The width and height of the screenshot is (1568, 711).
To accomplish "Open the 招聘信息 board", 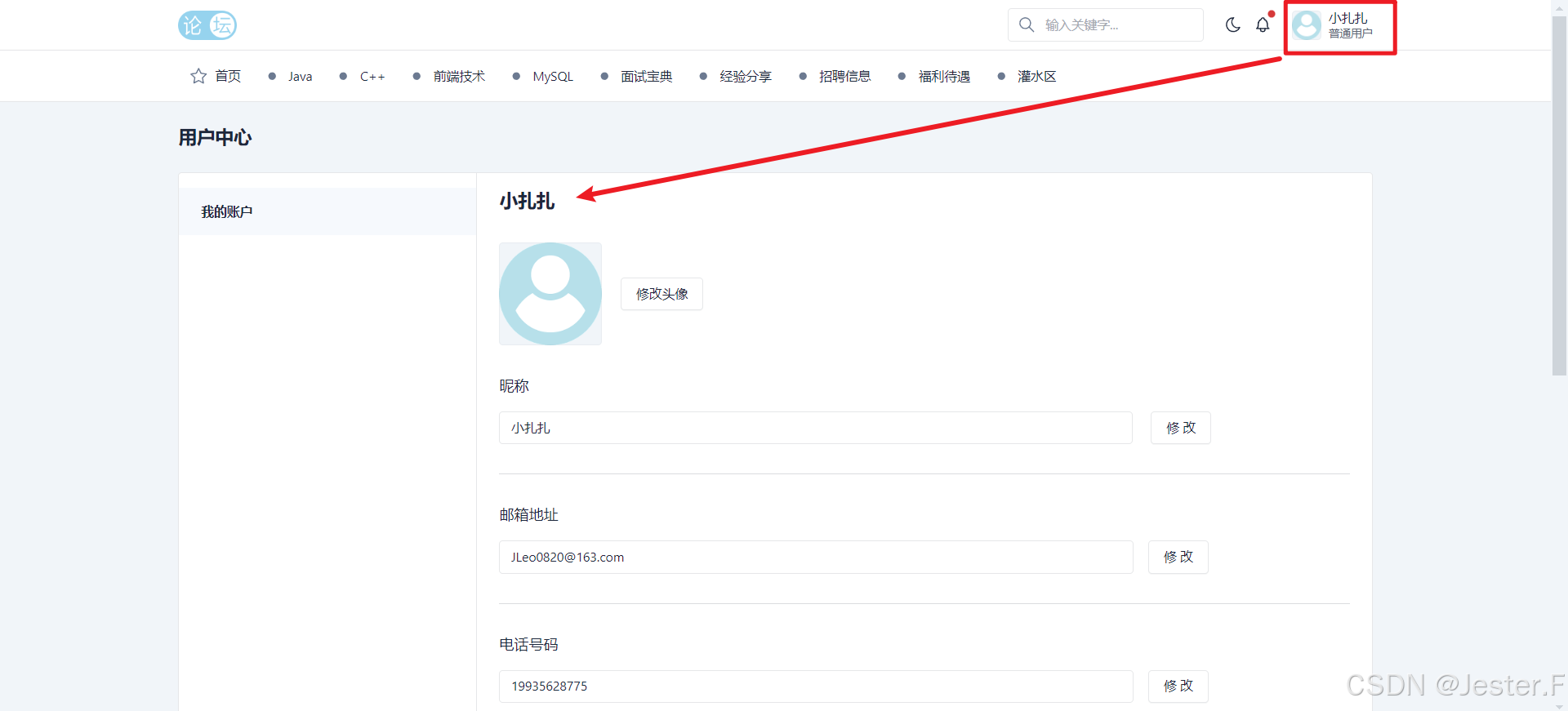I will point(844,76).
